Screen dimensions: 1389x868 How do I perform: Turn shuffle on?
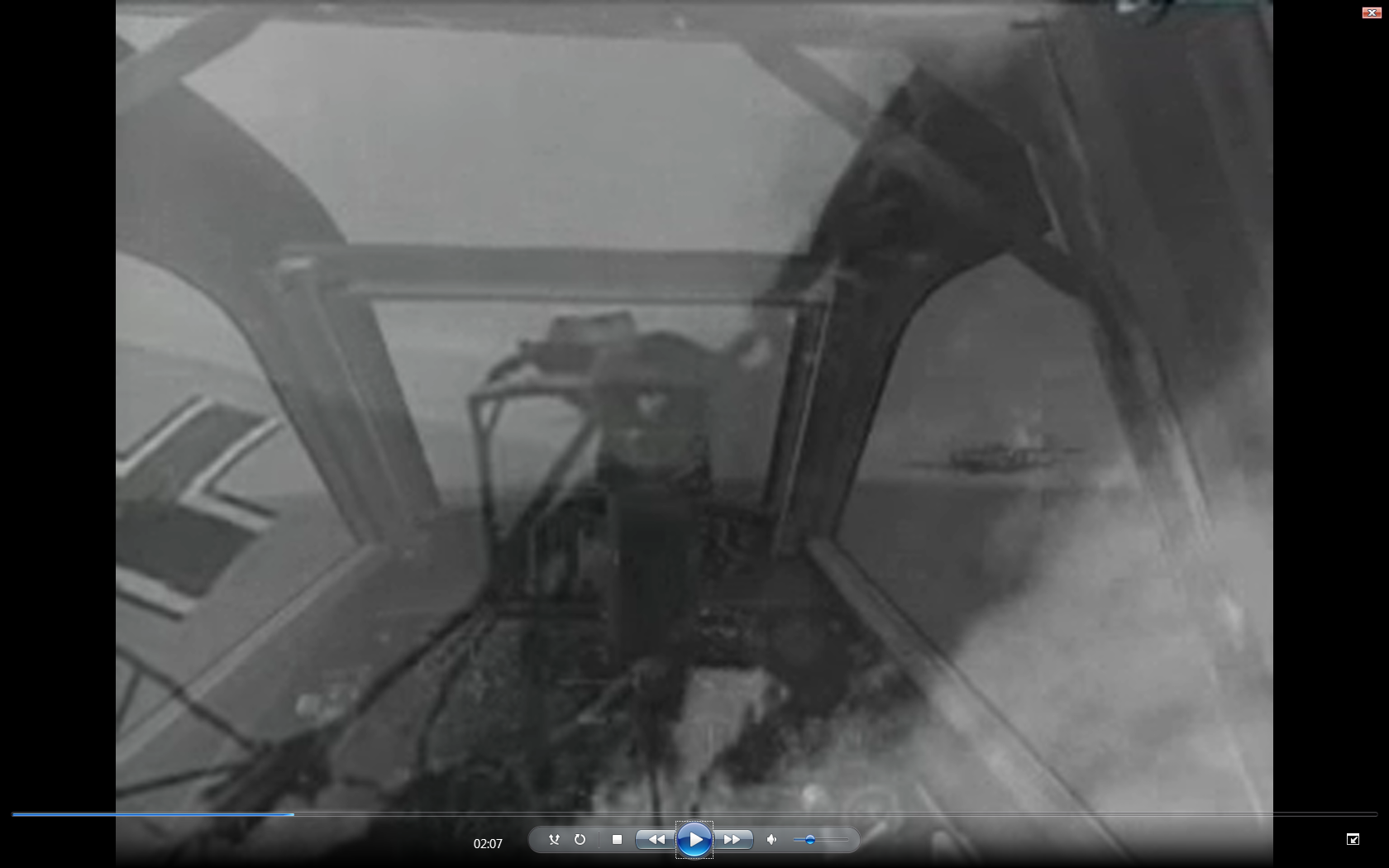pyautogui.click(x=554, y=840)
